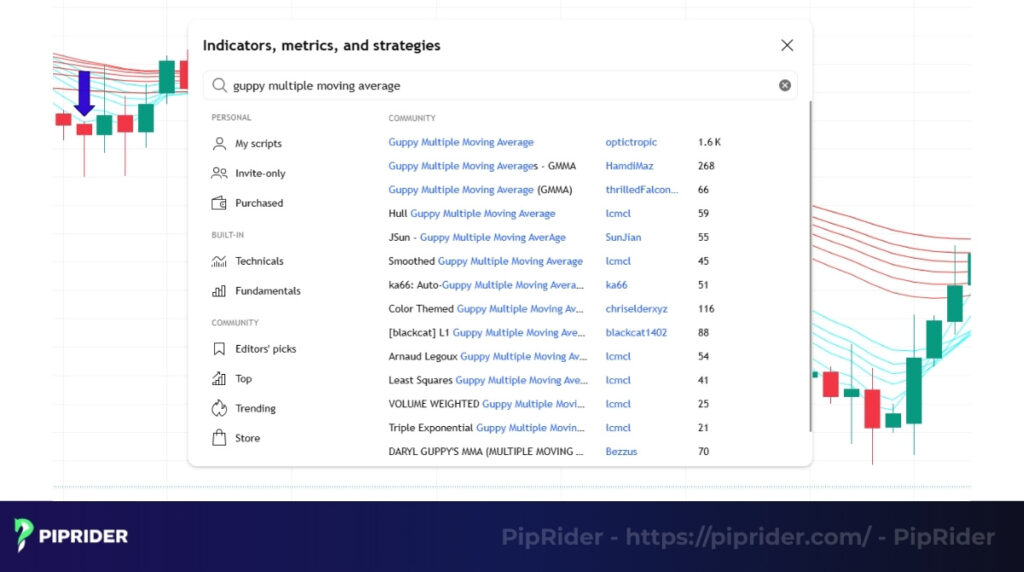Clear the search text with the X icon
1024x572 pixels.
(x=785, y=85)
